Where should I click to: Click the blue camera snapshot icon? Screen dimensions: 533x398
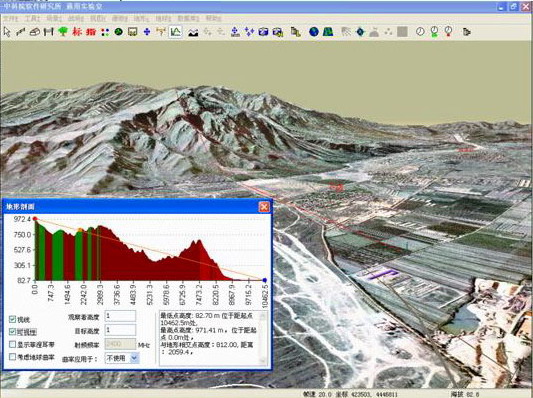263,32
